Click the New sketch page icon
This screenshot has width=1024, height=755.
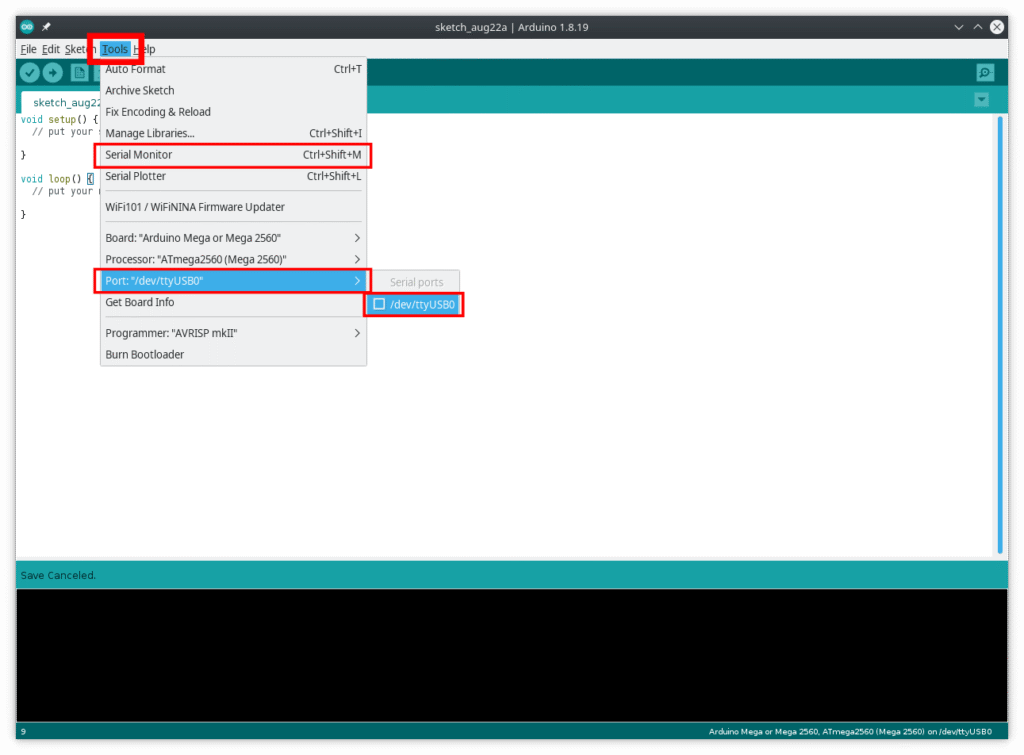79,72
